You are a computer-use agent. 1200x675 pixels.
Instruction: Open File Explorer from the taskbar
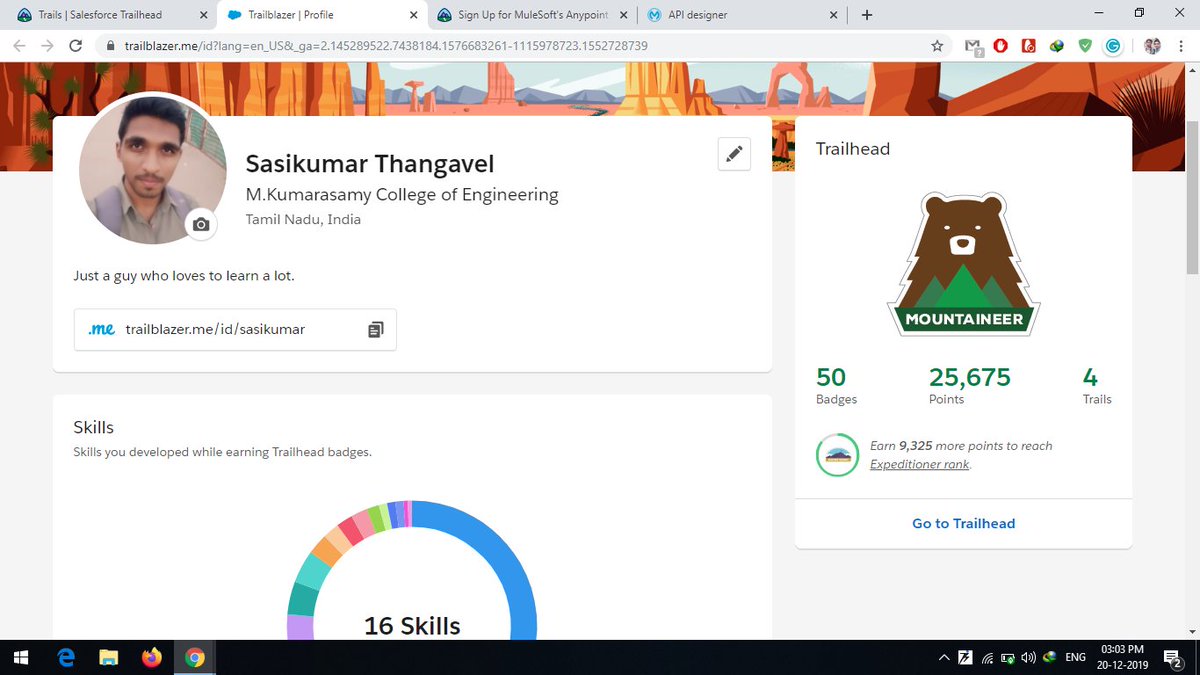pos(109,657)
